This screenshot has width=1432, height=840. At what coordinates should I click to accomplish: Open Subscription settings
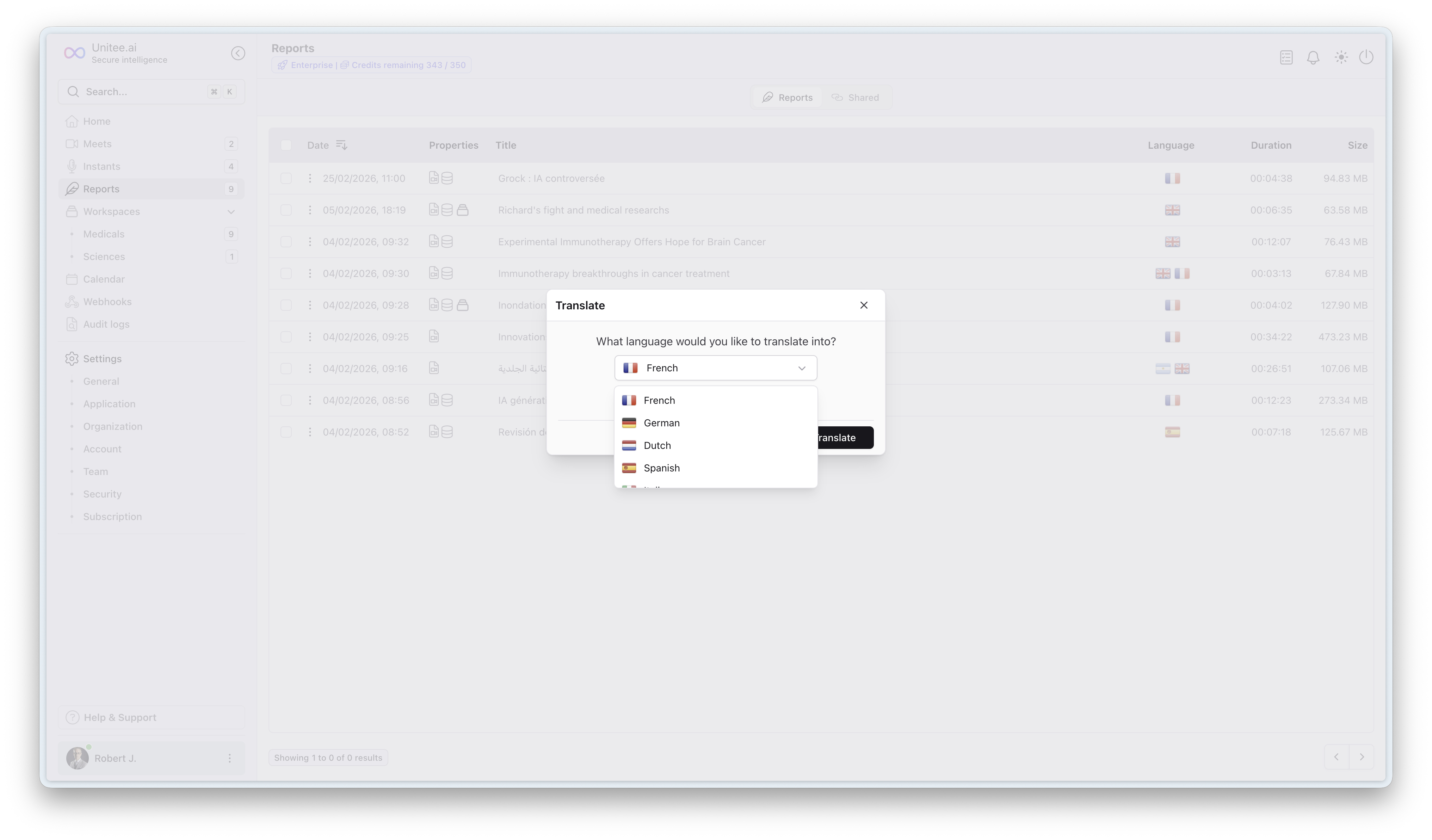[x=112, y=517]
